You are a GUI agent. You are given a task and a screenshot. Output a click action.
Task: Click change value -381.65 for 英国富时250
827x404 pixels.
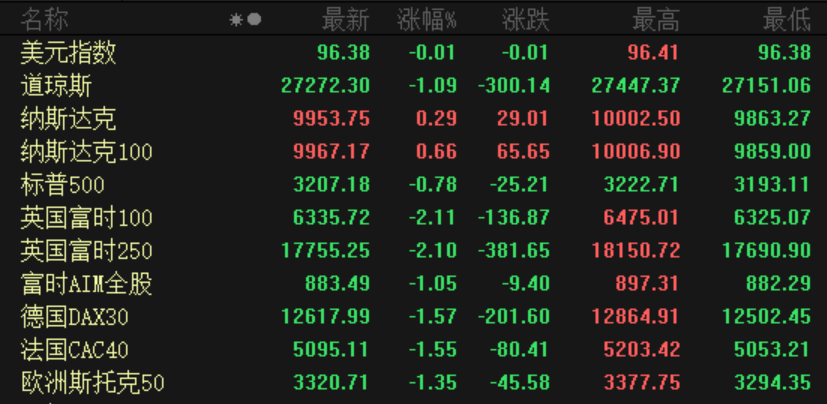coord(514,251)
